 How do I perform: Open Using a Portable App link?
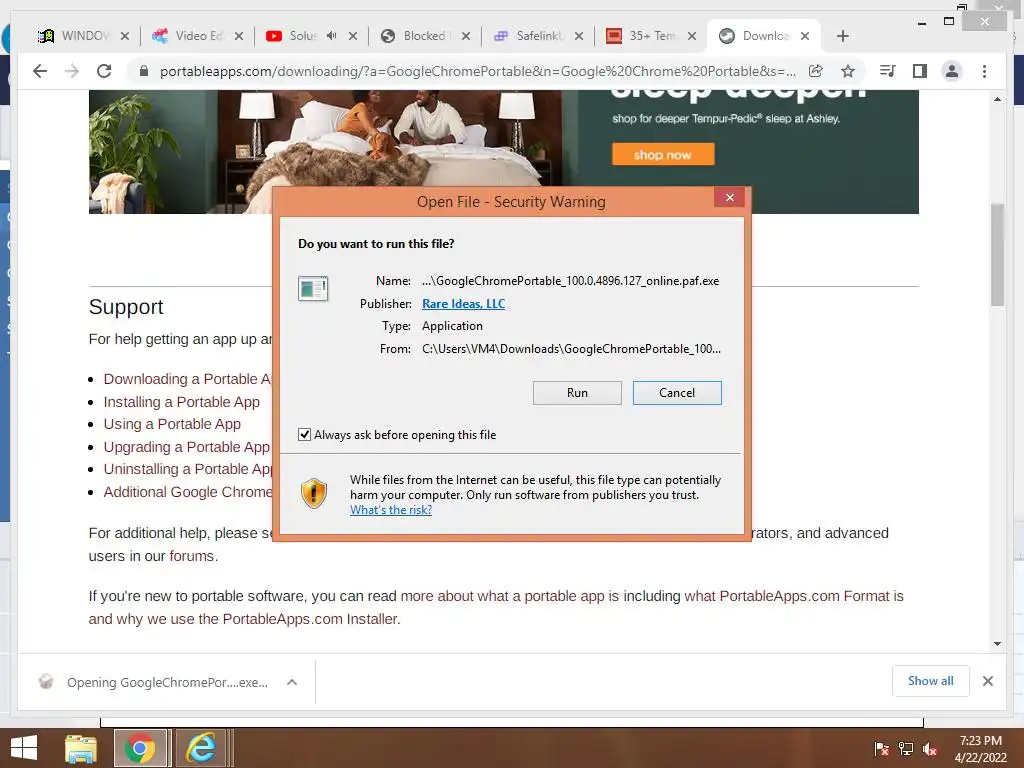172,424
